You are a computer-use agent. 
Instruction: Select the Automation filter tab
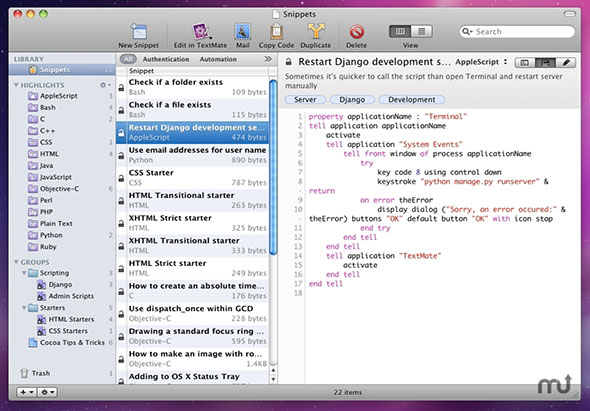[x=218, y=59]
